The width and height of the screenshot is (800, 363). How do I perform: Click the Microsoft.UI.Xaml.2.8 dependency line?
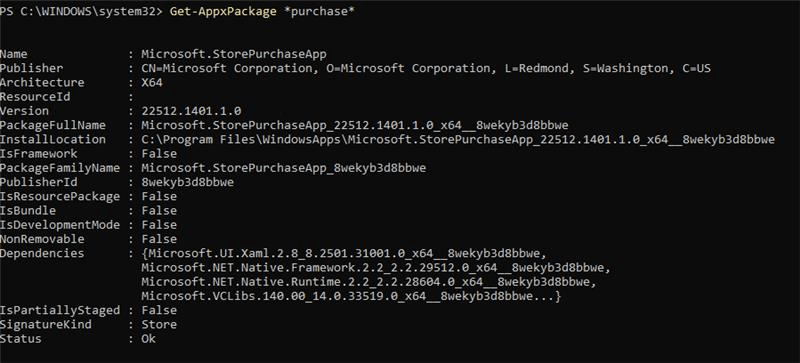click(344, 253)
